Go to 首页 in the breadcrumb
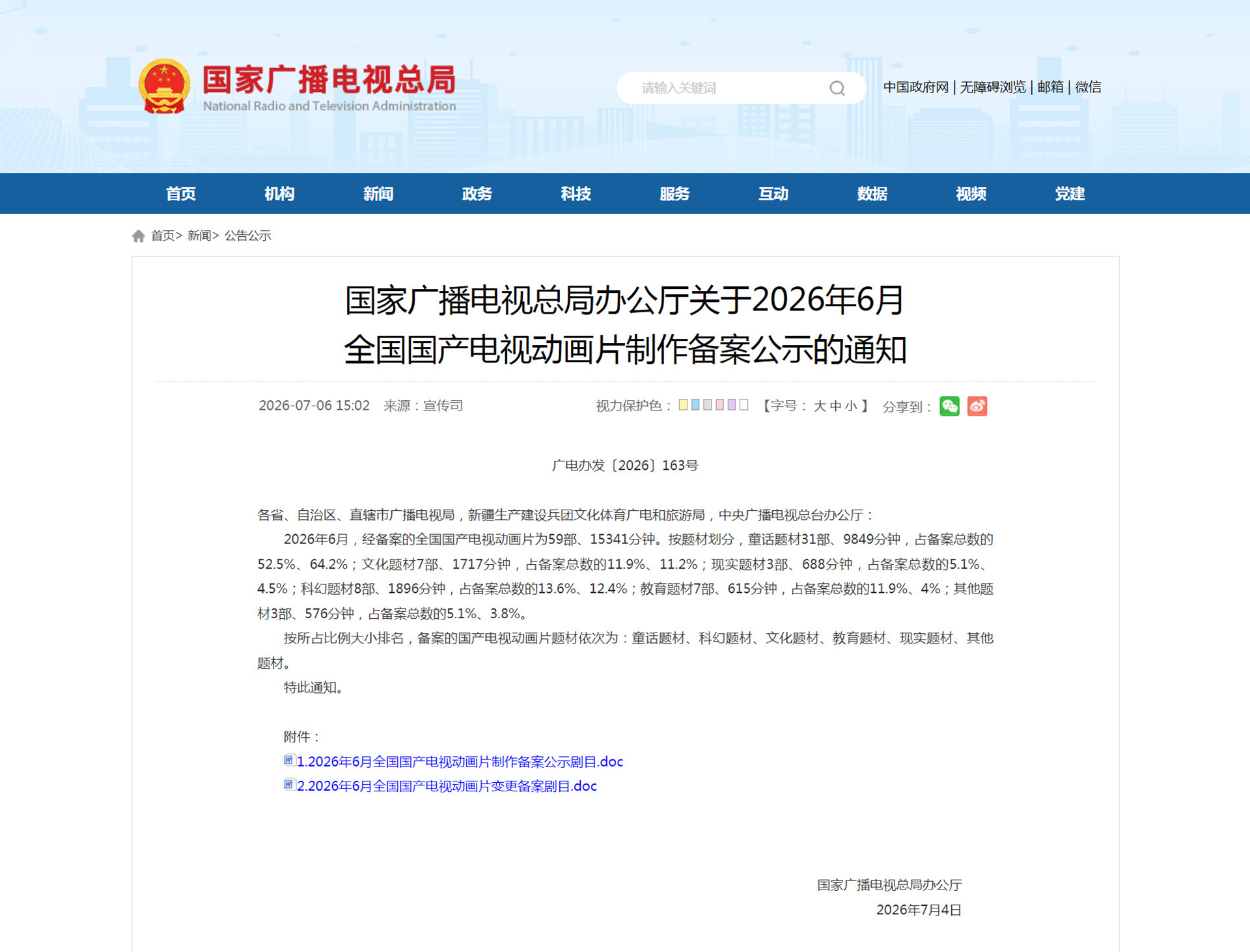The height and width of the screenshot is (952, 1250). tap(163, 236)
